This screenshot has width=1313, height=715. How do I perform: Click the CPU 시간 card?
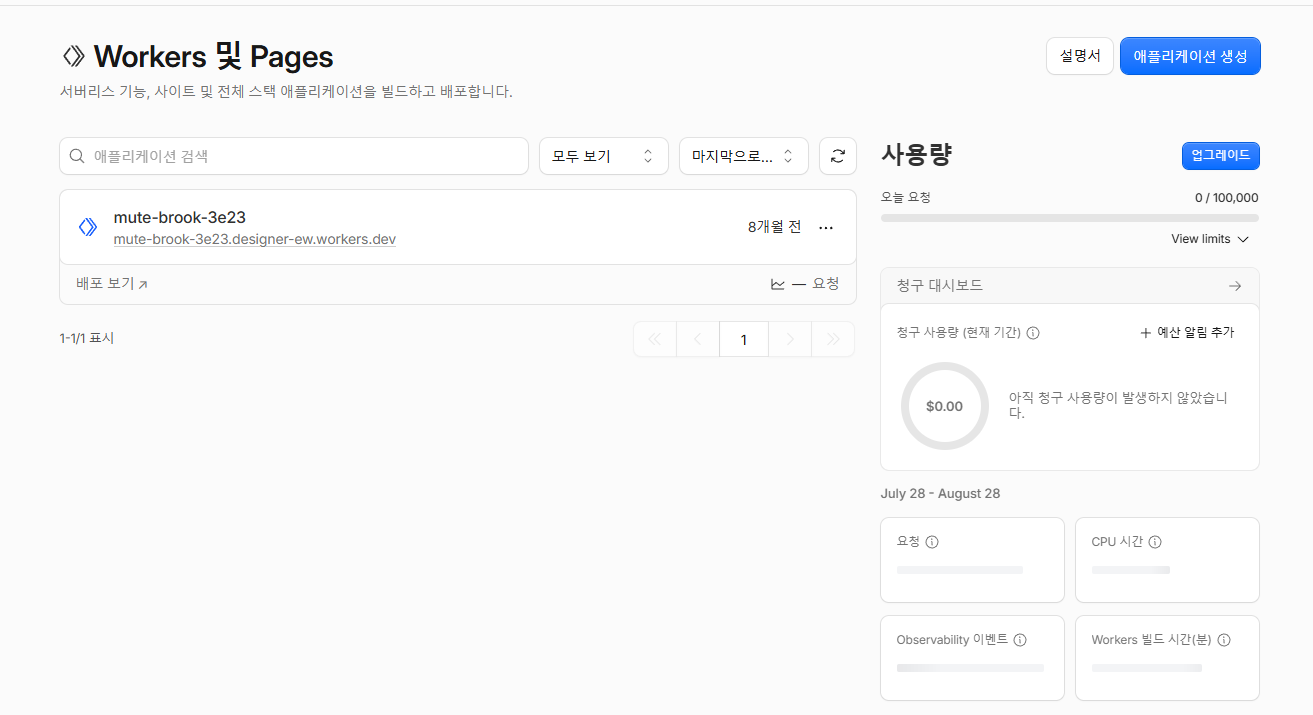[x=1167, y=560]
